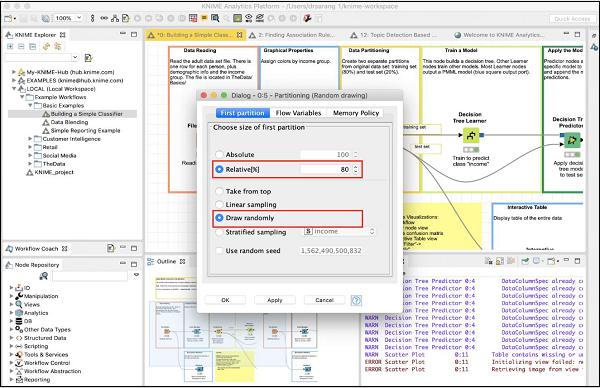Click the auto layout toolbar icon
Screen dimensions: 600x388
[115, 18]
